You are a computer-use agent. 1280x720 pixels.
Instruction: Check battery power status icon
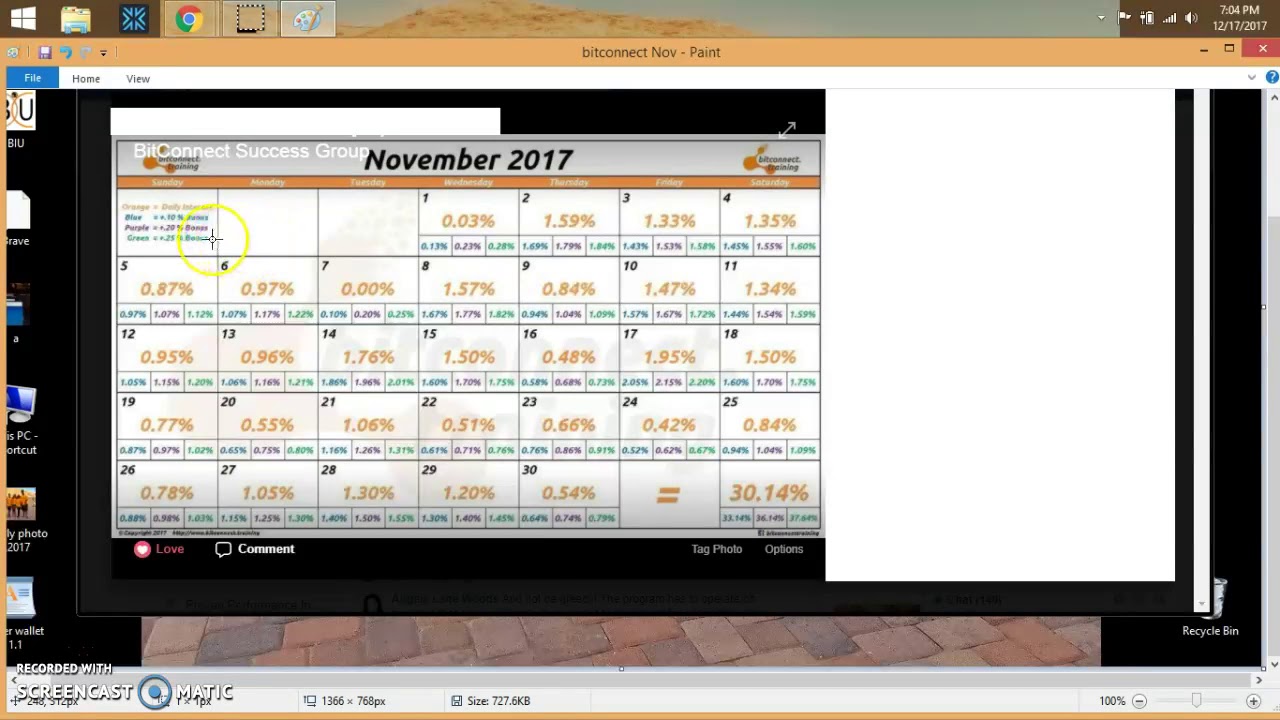click(1147, 18)
